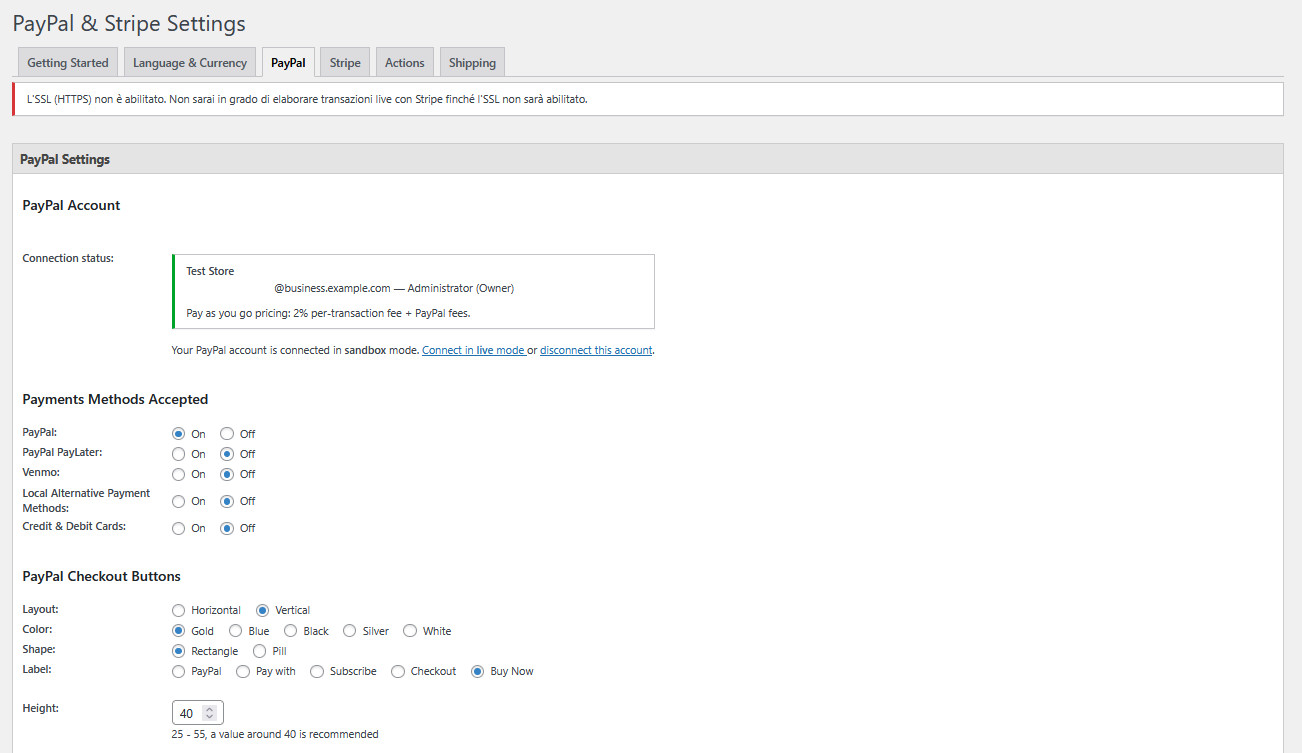
Task: Enable Local Alternative Payment Methods
Action: pyautogui.click(x=178, y=501)
